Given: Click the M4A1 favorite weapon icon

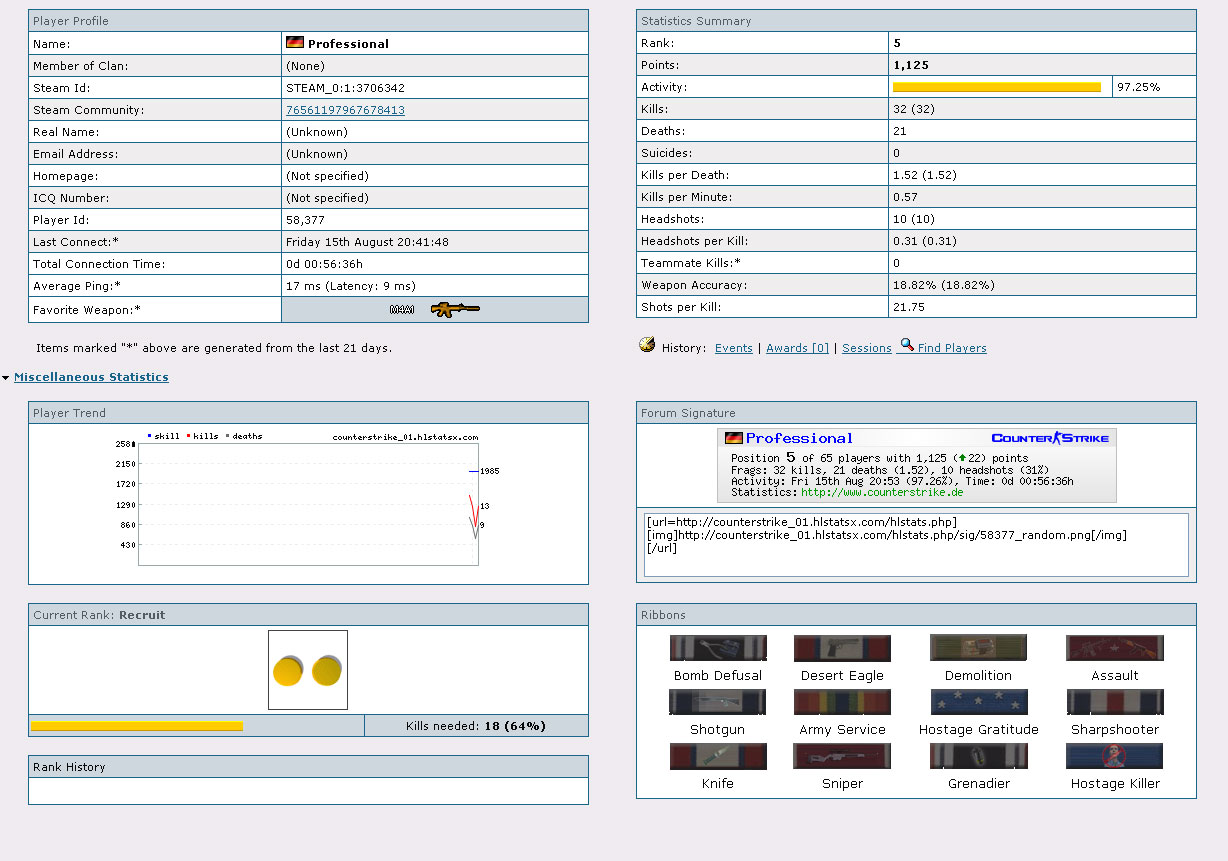Looking at the screenshot, I should 455,310.
